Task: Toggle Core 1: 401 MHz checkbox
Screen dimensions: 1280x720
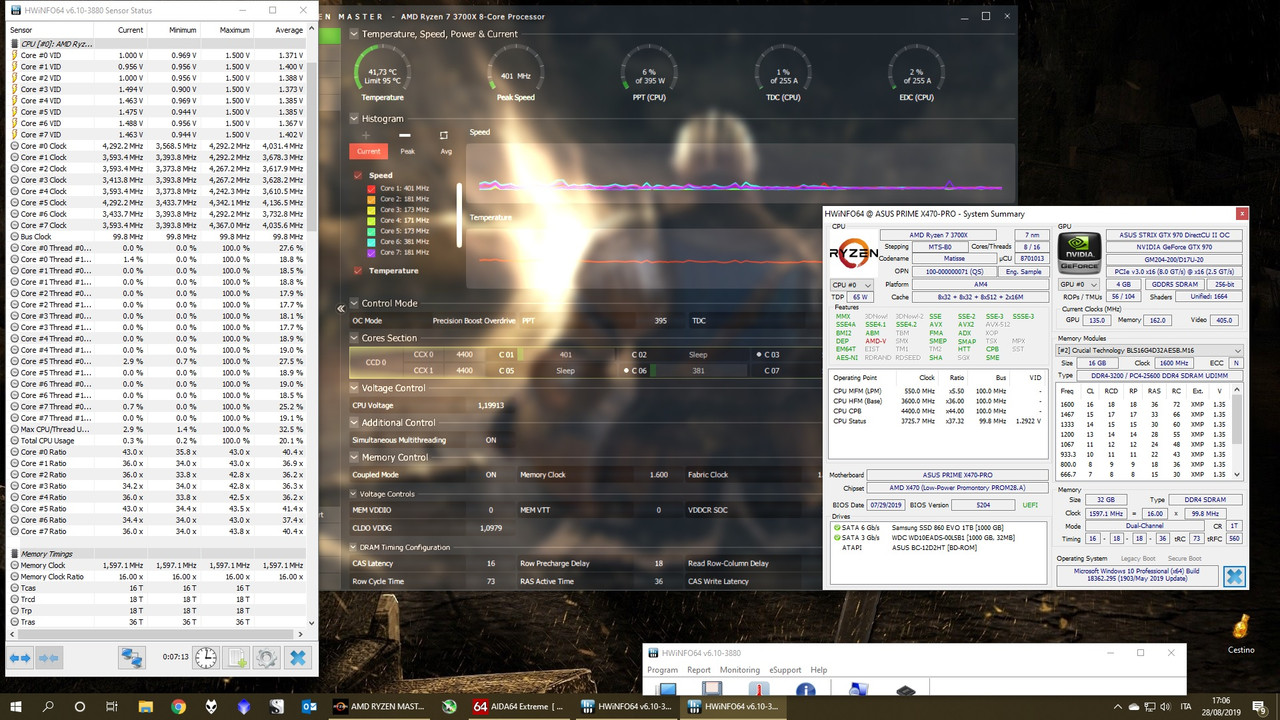Action: coord(371,188)
